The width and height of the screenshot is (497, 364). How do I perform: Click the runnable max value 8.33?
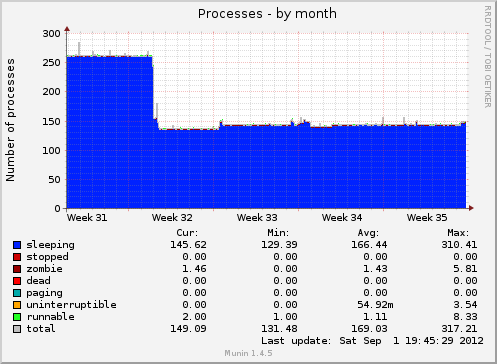(x=465, y=317)
